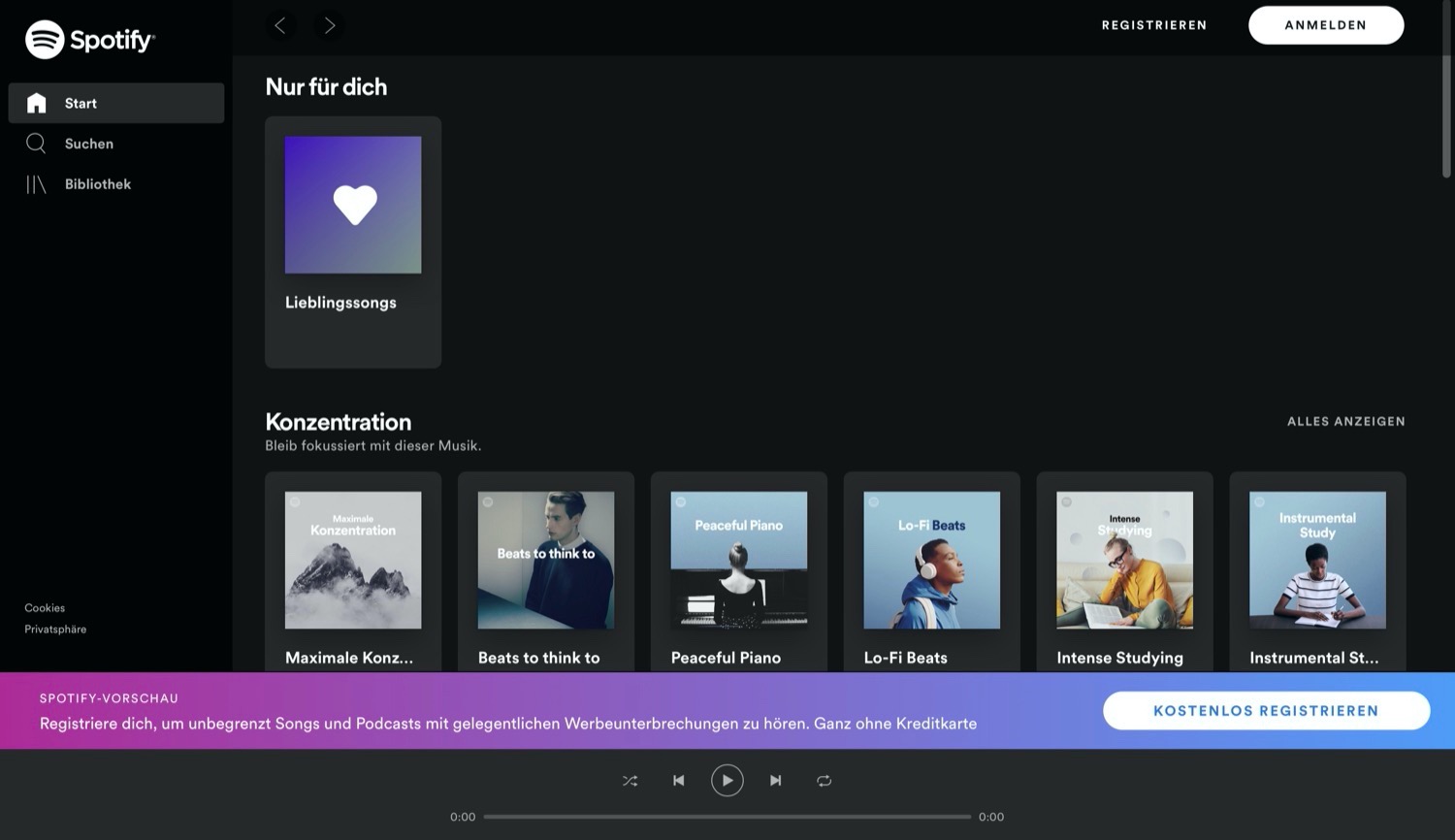
Task: Click the Peaceful Piano title
Action: (x=726, y=658)
